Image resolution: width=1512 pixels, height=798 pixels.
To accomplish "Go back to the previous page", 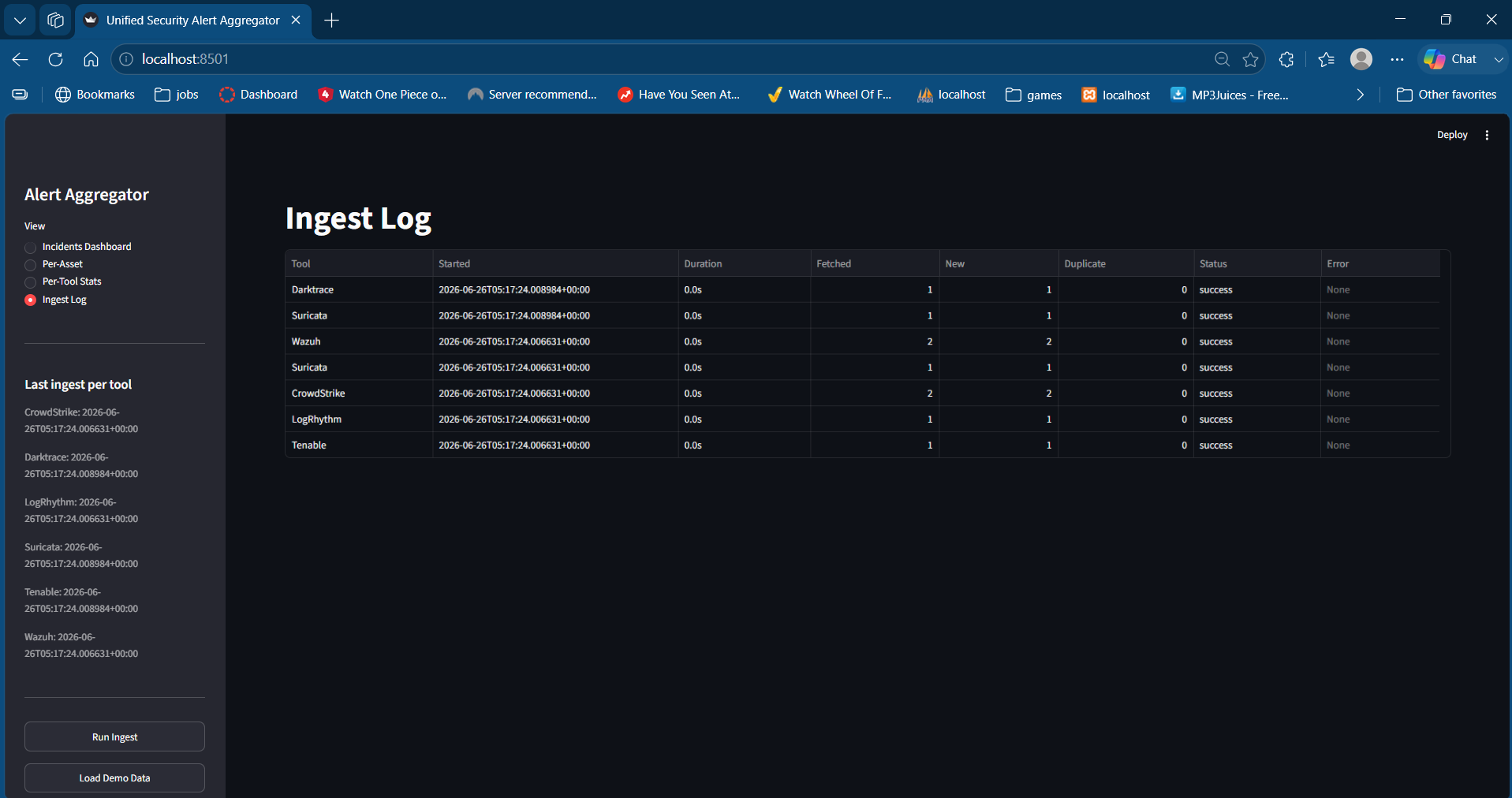I will pos(21,59).
